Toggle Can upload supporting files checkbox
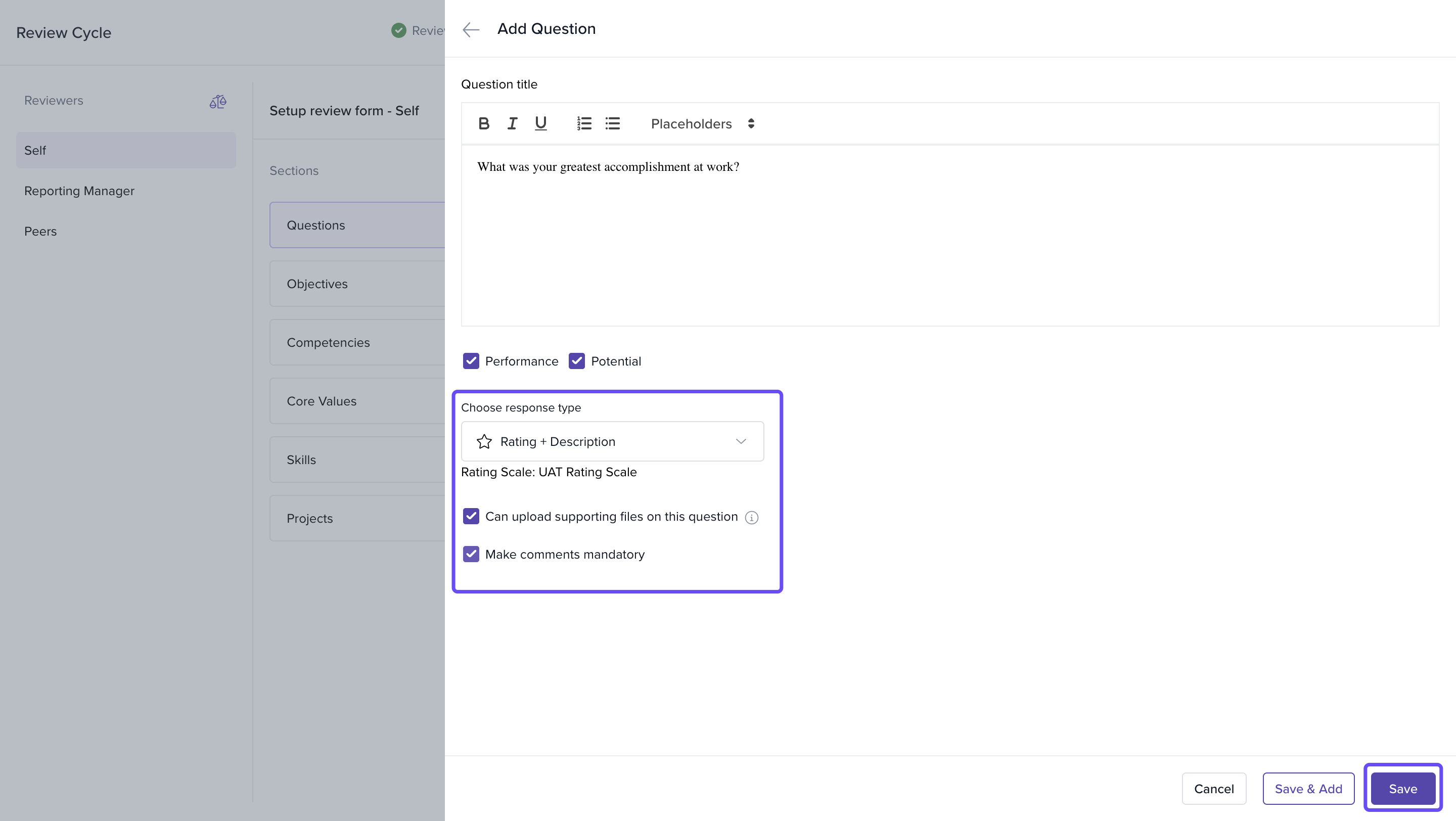Image resolution: width=1456 pixels, height=821 pixels. click(x=471, y=517)
